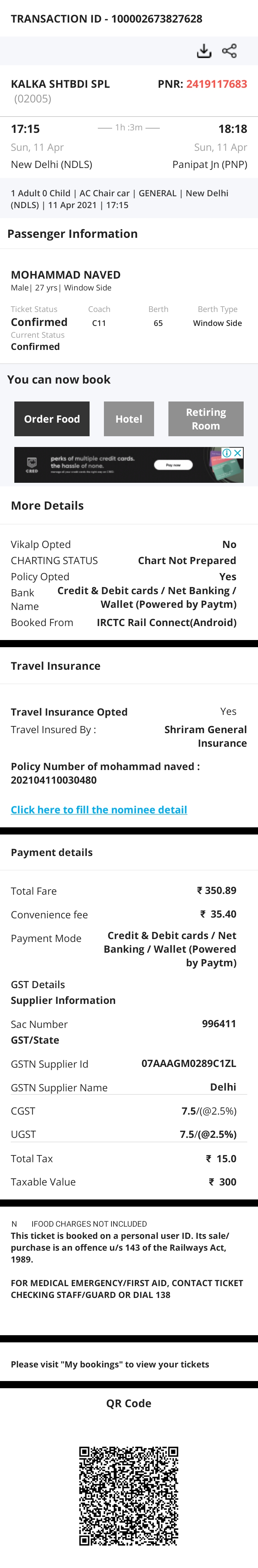Select the Hotel booking button
This screenshot has width=258, height=1568.
[129, 419]
